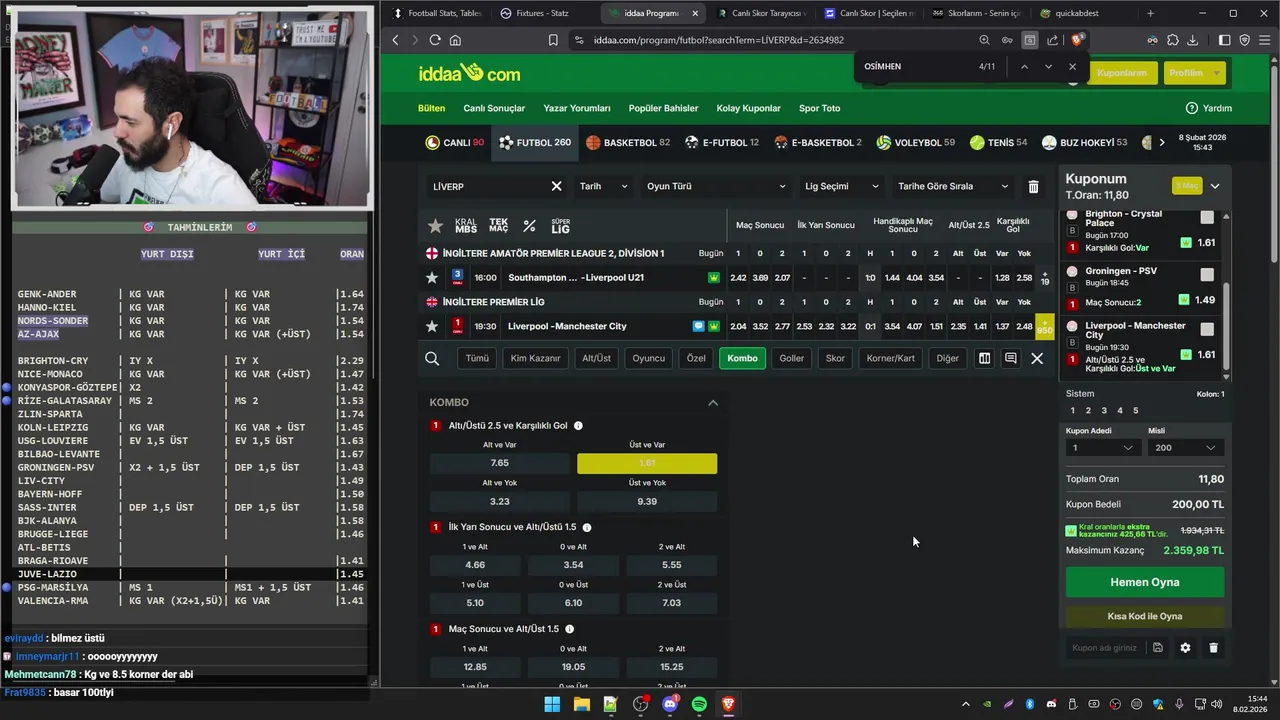Viewport: 1280px width, 720px height.
Task: Open coupon settings gear icon
Action: click(x=1185, y=648)
